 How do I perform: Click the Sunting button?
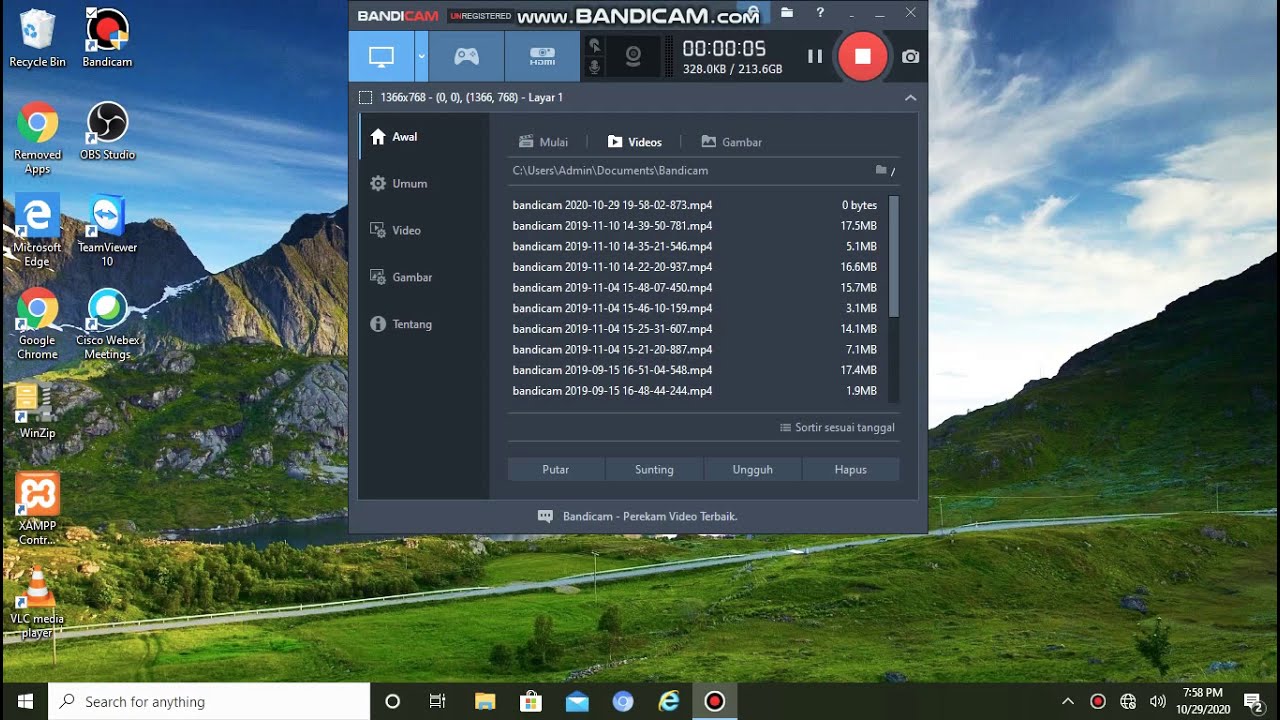[654, 470]
